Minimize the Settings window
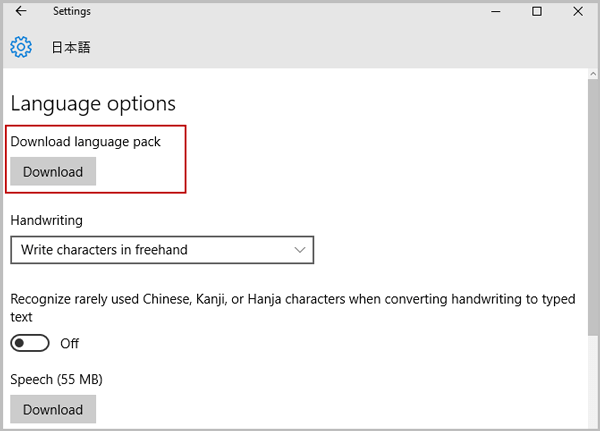The image size is (600, 431). [x=496, y=11]
